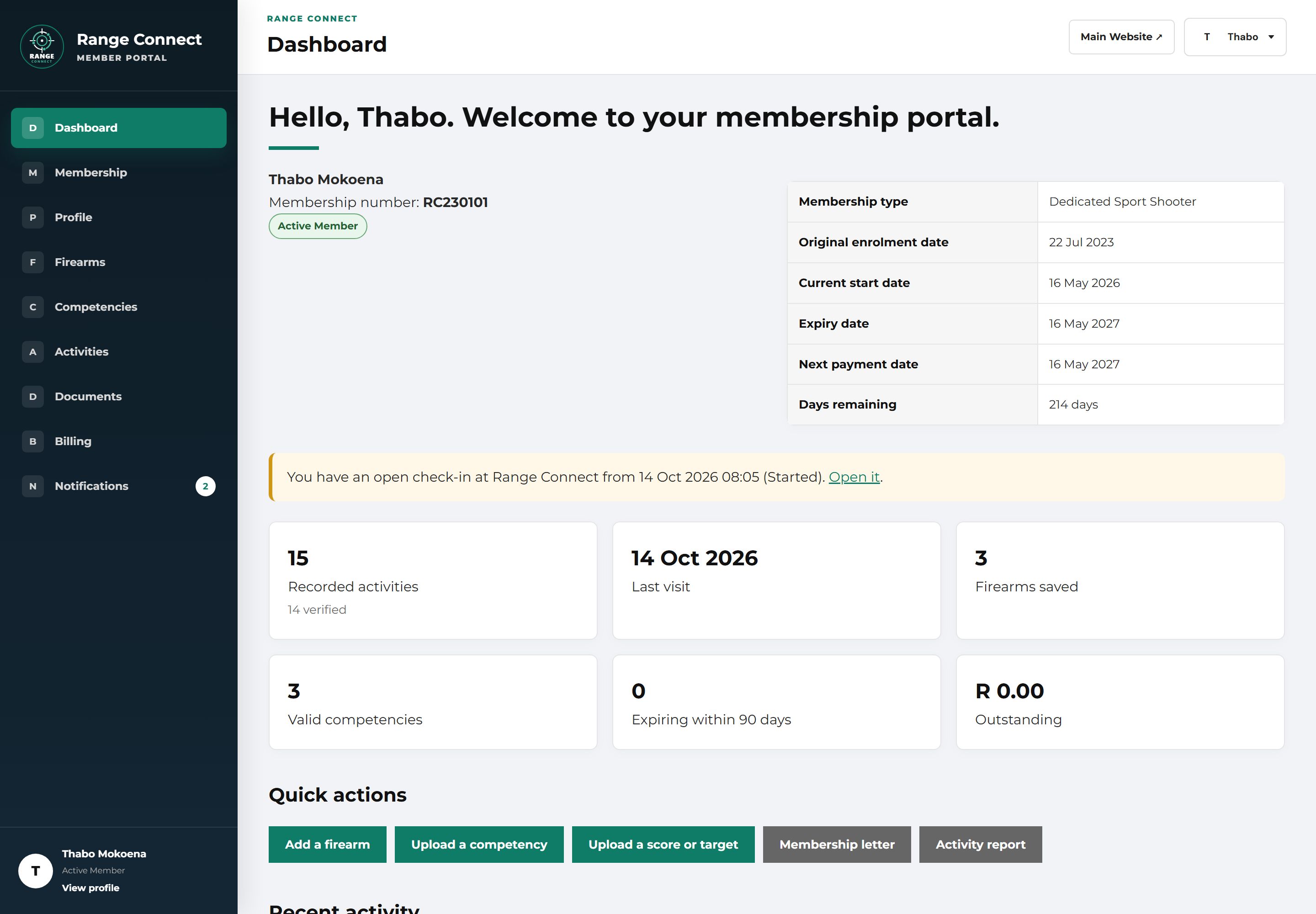Click the Membership 'M' sidebar icon
1316x914 pixels.
(x=32, y=172)
